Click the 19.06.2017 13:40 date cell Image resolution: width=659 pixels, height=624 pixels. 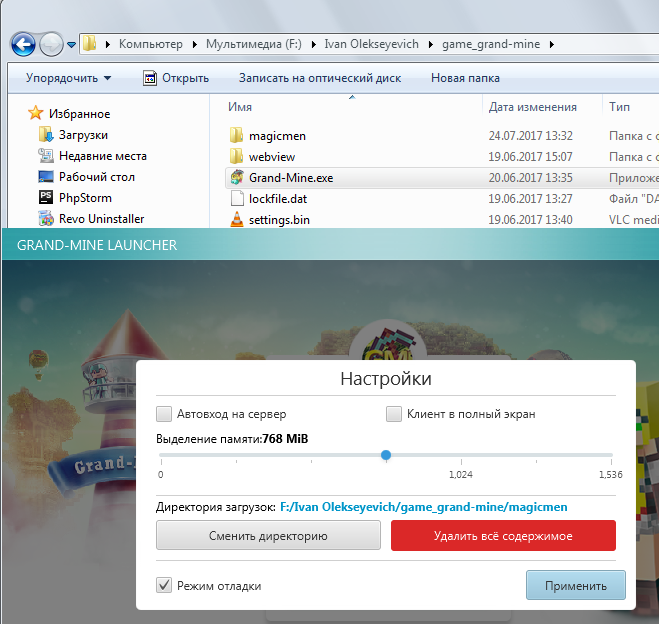pos(530,220)
